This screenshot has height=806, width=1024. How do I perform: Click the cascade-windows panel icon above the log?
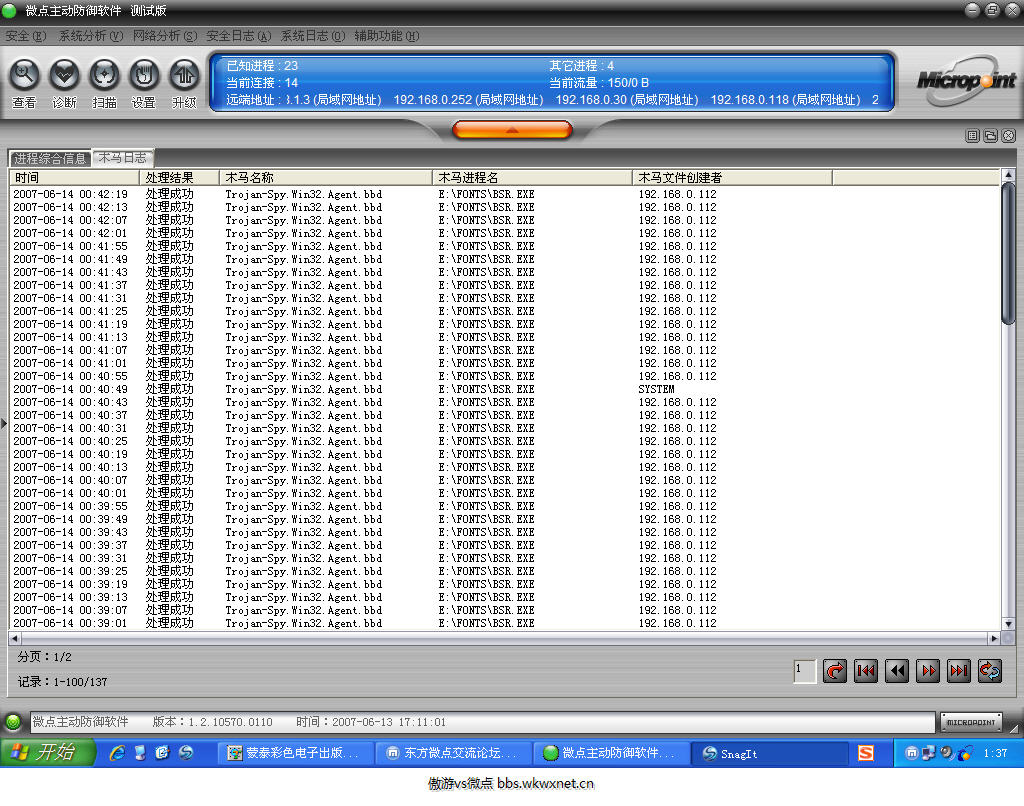991,135
